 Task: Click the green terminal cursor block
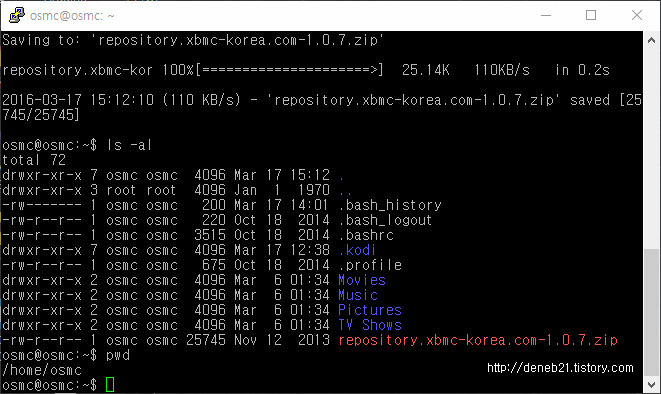tap(110, 384)
